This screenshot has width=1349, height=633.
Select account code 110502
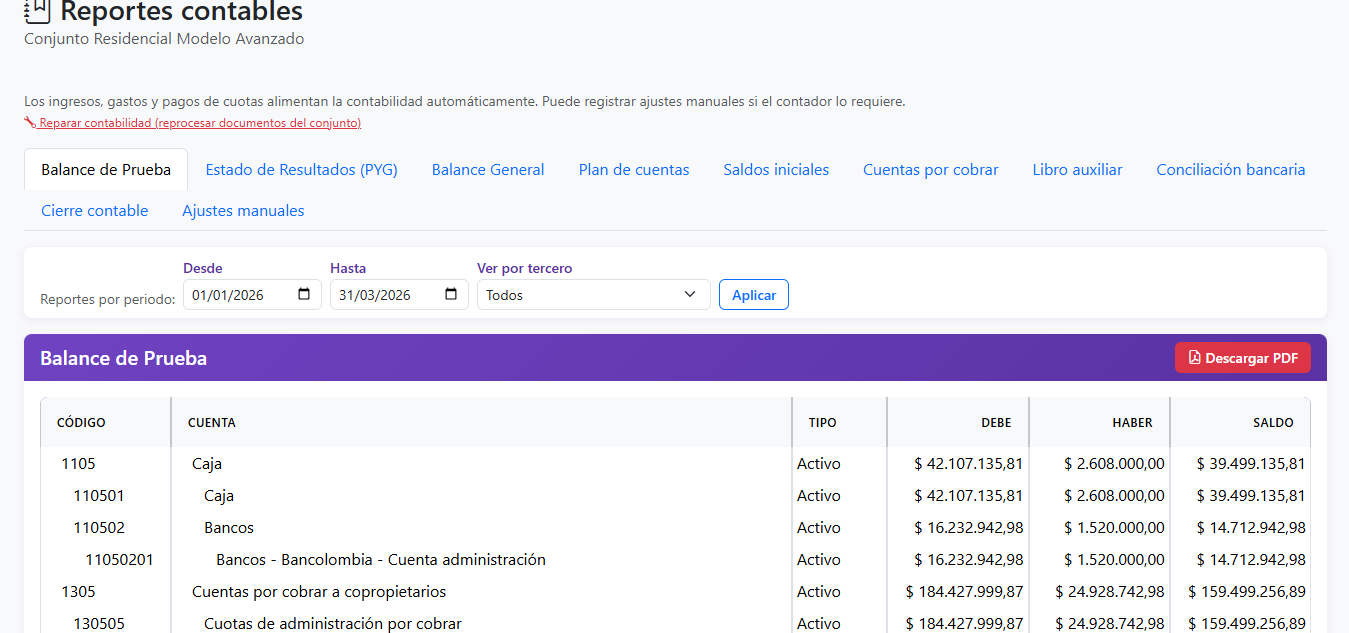(99, 528)
